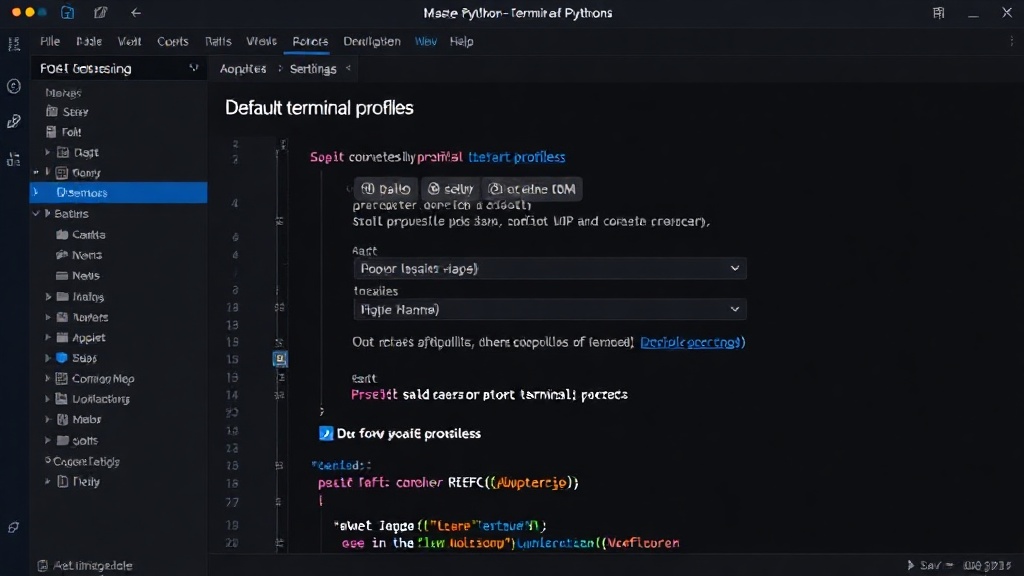The width and height of the screenshot is (1024, 576).
Task: Expand the Uoifactorrs folder
Action: pyautogui.click(x=48, y=399)
